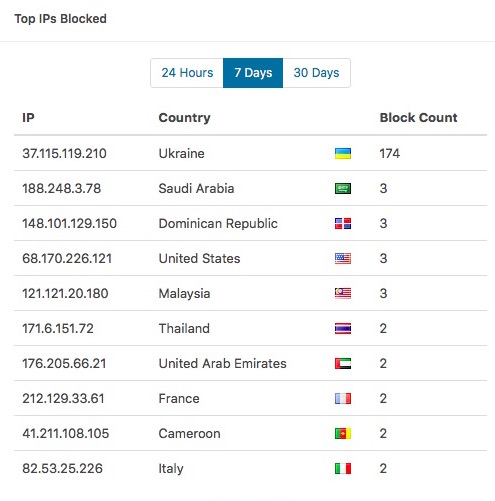This screenshot has height=501, width=495.
Task: Click the Thailand flag icon
Action: [343, 329]
